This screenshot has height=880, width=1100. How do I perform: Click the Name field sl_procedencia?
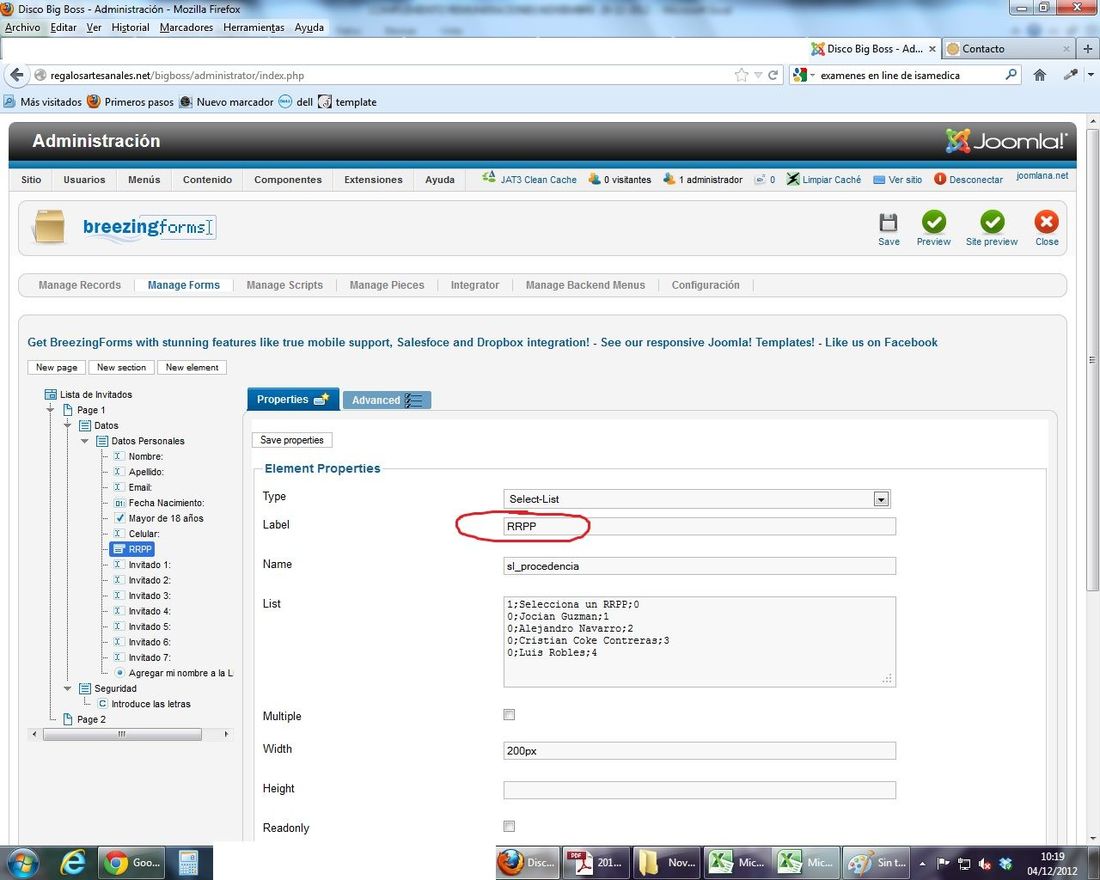coord(699,566)
